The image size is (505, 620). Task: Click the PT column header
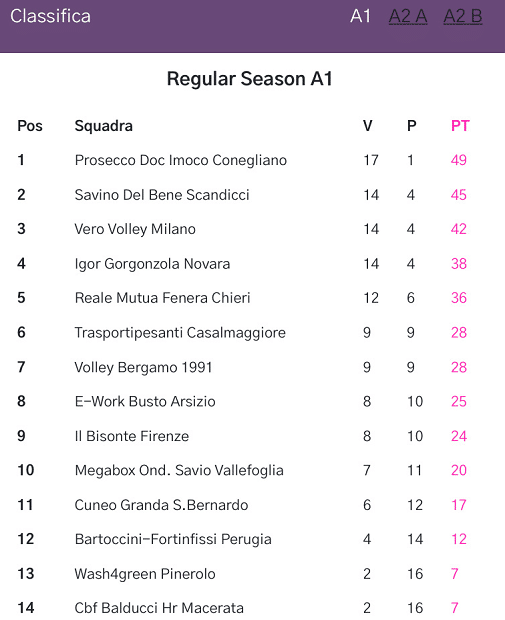(460, 126)
